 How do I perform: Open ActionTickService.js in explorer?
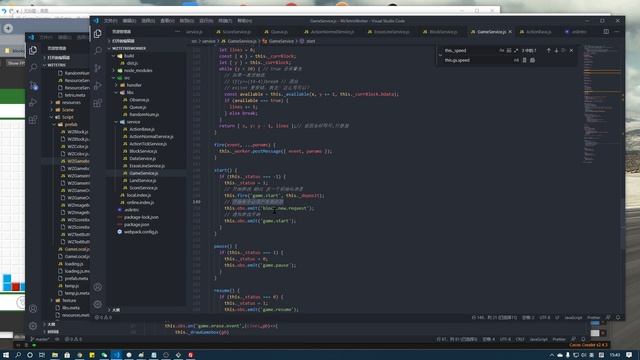coord(148,144)
